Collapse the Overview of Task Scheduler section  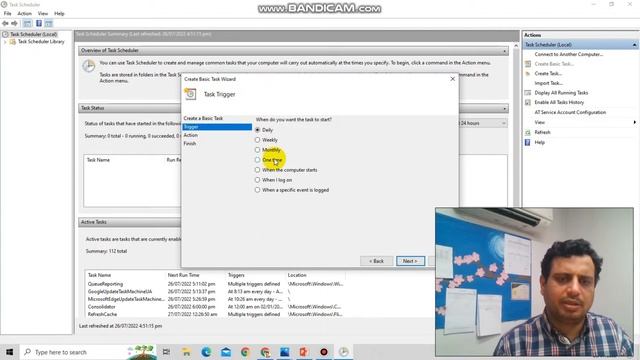click(x=504, y=51)
